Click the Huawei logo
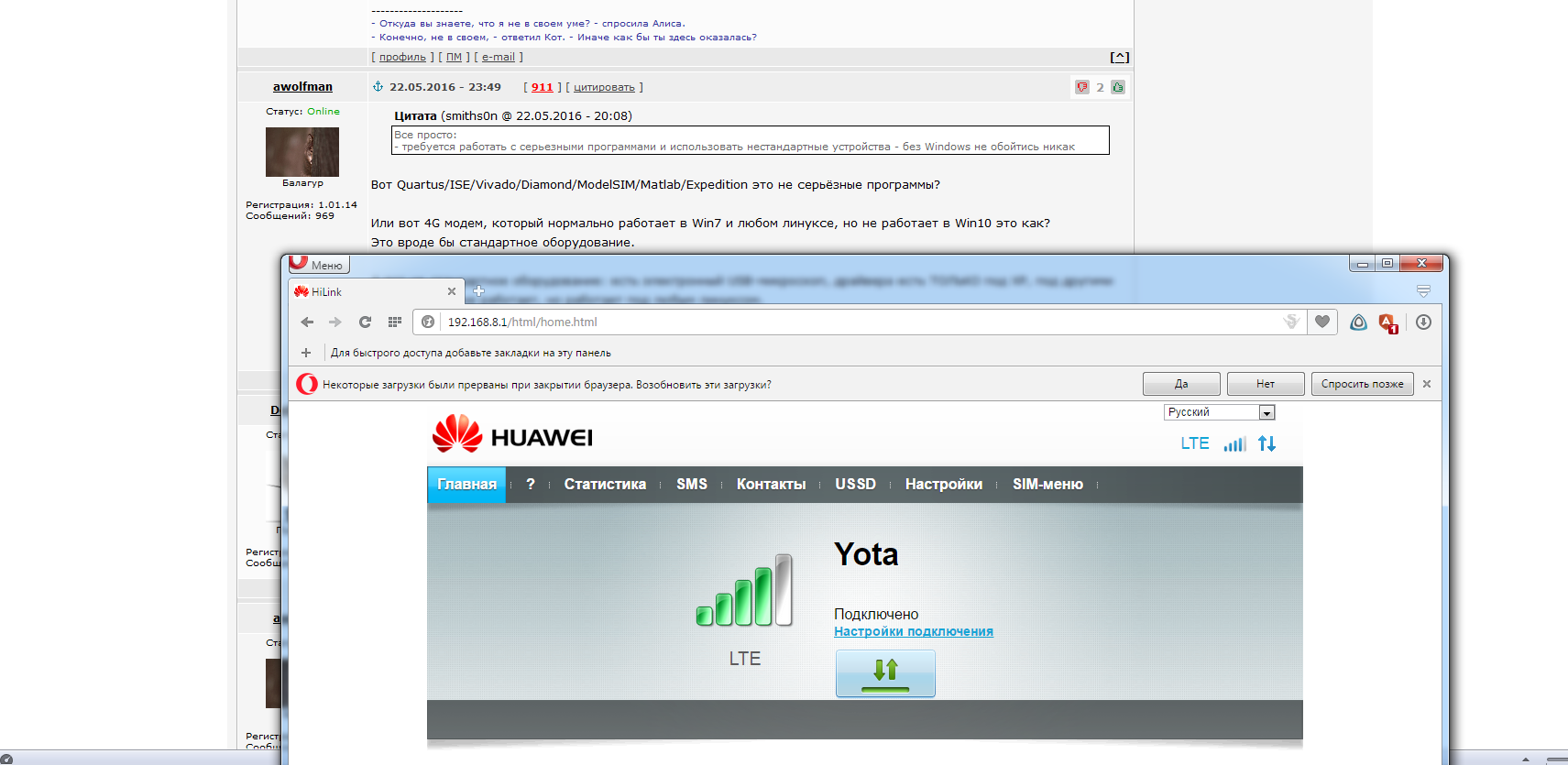Viewport: 1568px width, 765px height. point(512,434)
